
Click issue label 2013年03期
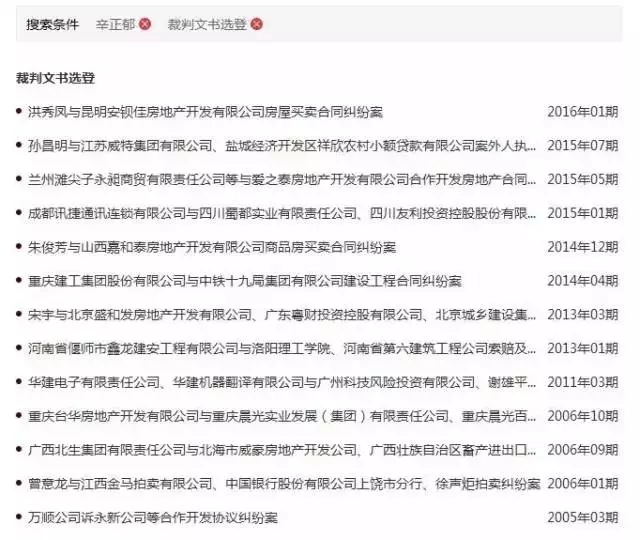pyautogui.click(x=583, y=315)
